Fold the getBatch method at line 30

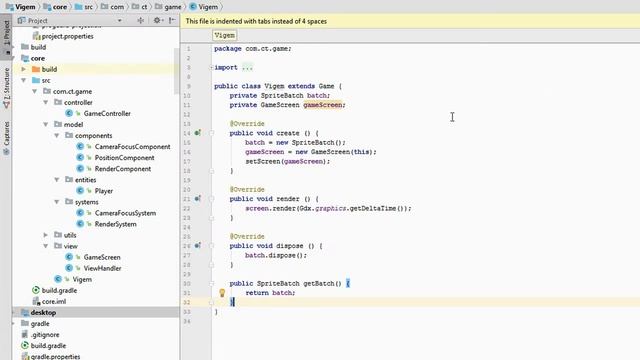[211, 283]
